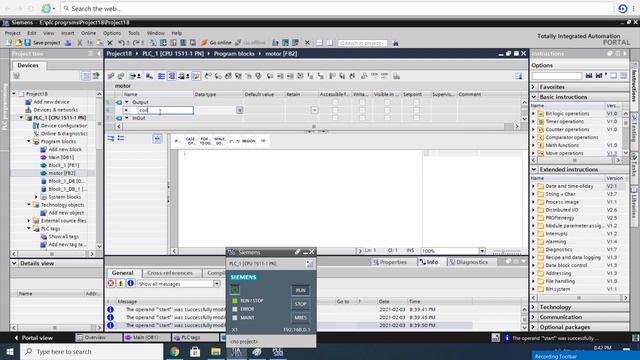
Task: Click the REGION snippet icon
Action: pos(249,141)
